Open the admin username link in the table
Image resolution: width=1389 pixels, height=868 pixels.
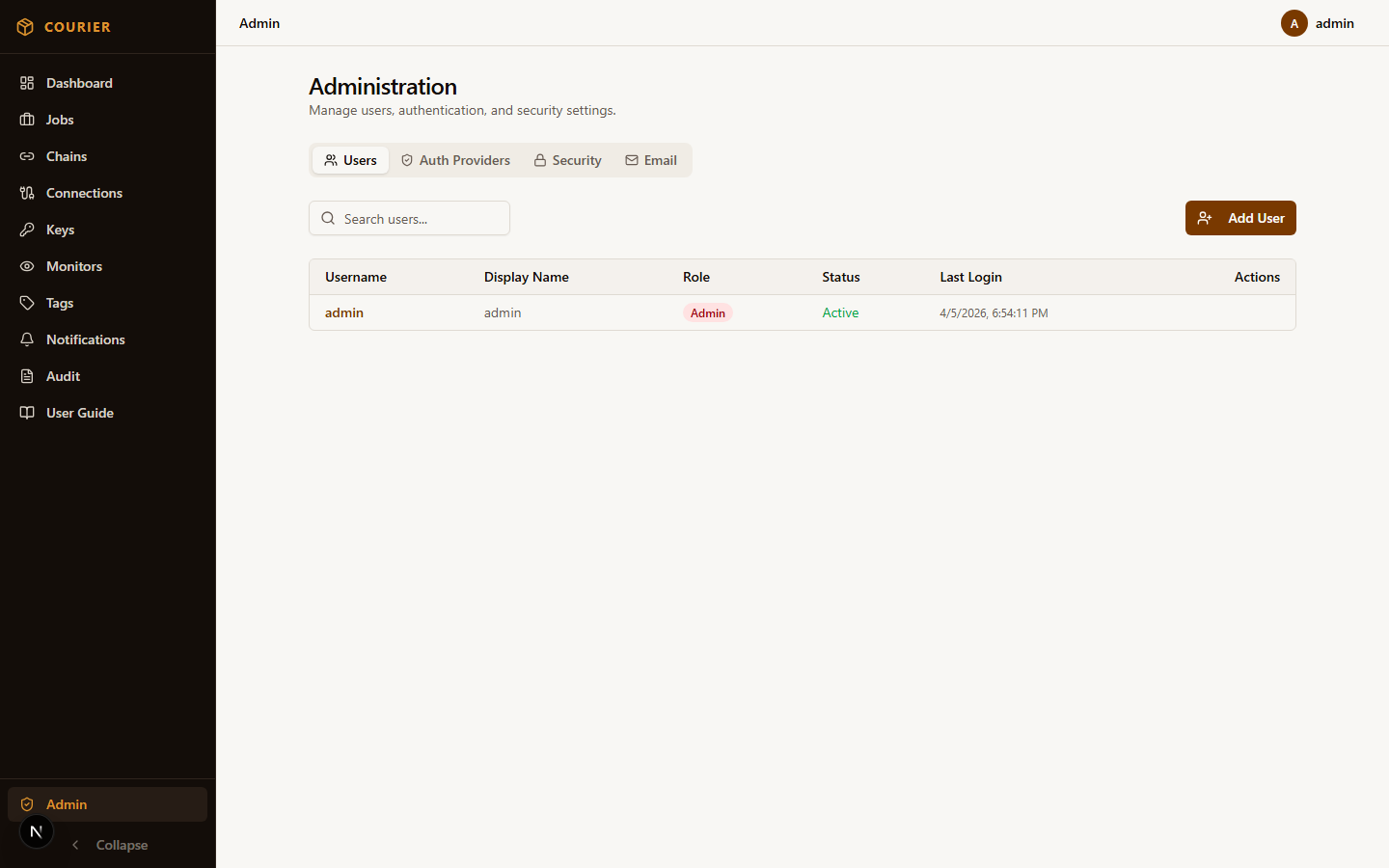[344, 312]
